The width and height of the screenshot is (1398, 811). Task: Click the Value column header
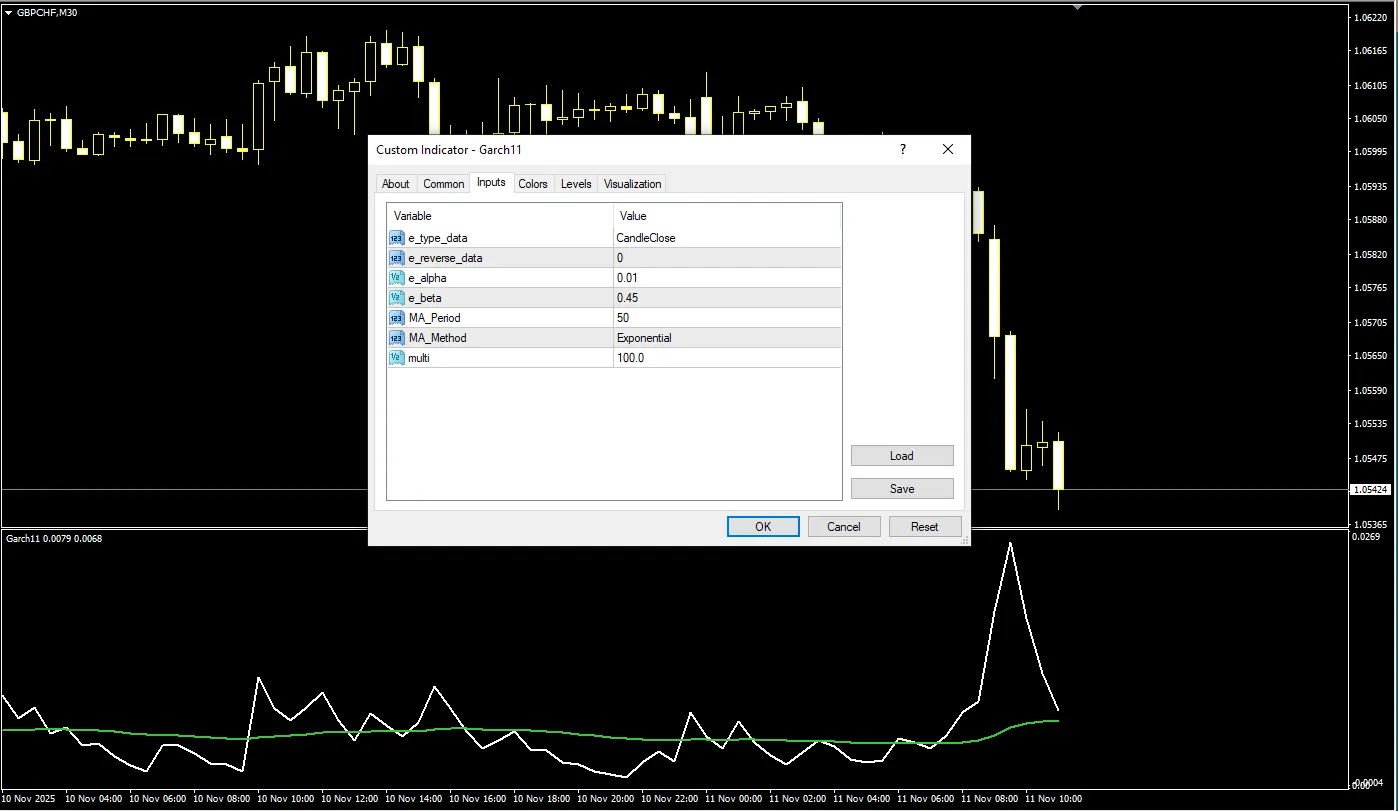tap(633, 216)
